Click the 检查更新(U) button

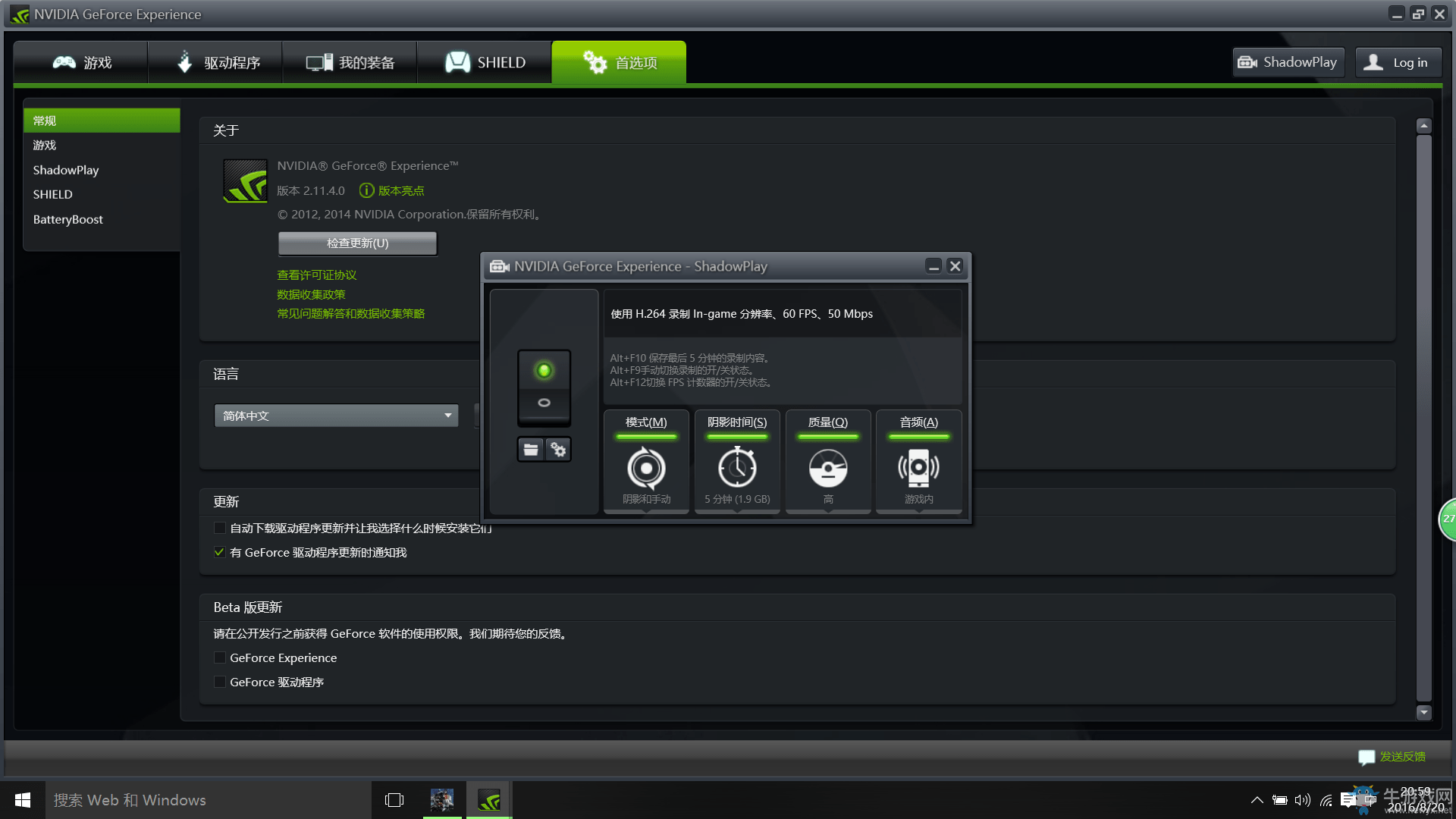point(357,243)
